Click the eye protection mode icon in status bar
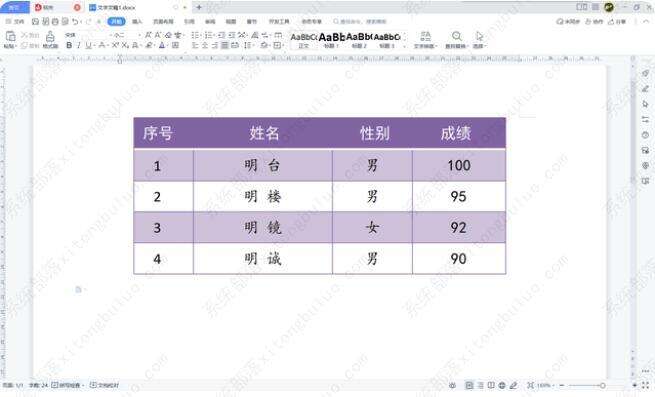Screen dimensions: 655x397 click(x=452, y=385)
